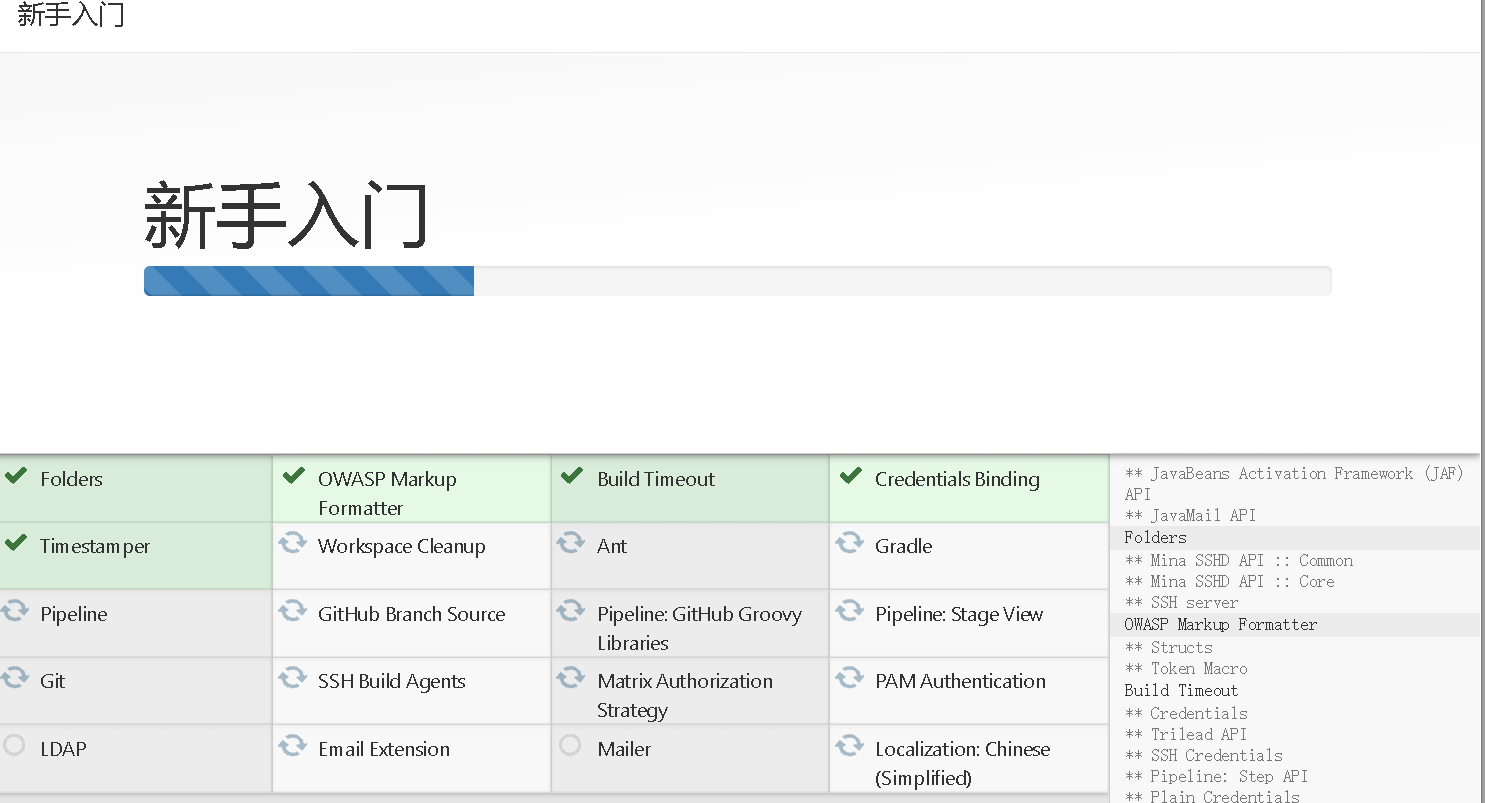
Task: Click the installation progress bar
Action: (x=738, y=281)
